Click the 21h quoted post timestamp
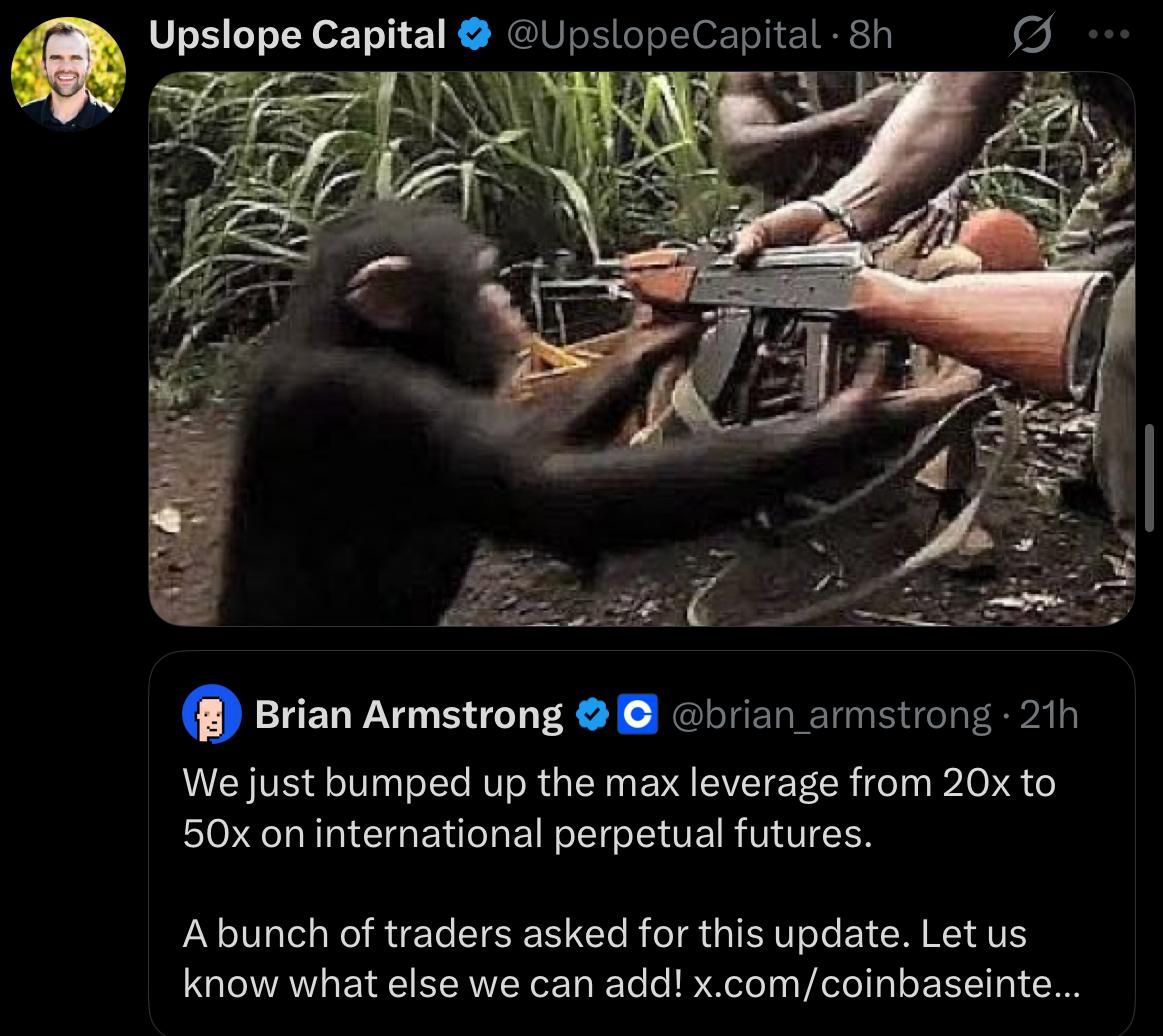 pos(1049,715)
